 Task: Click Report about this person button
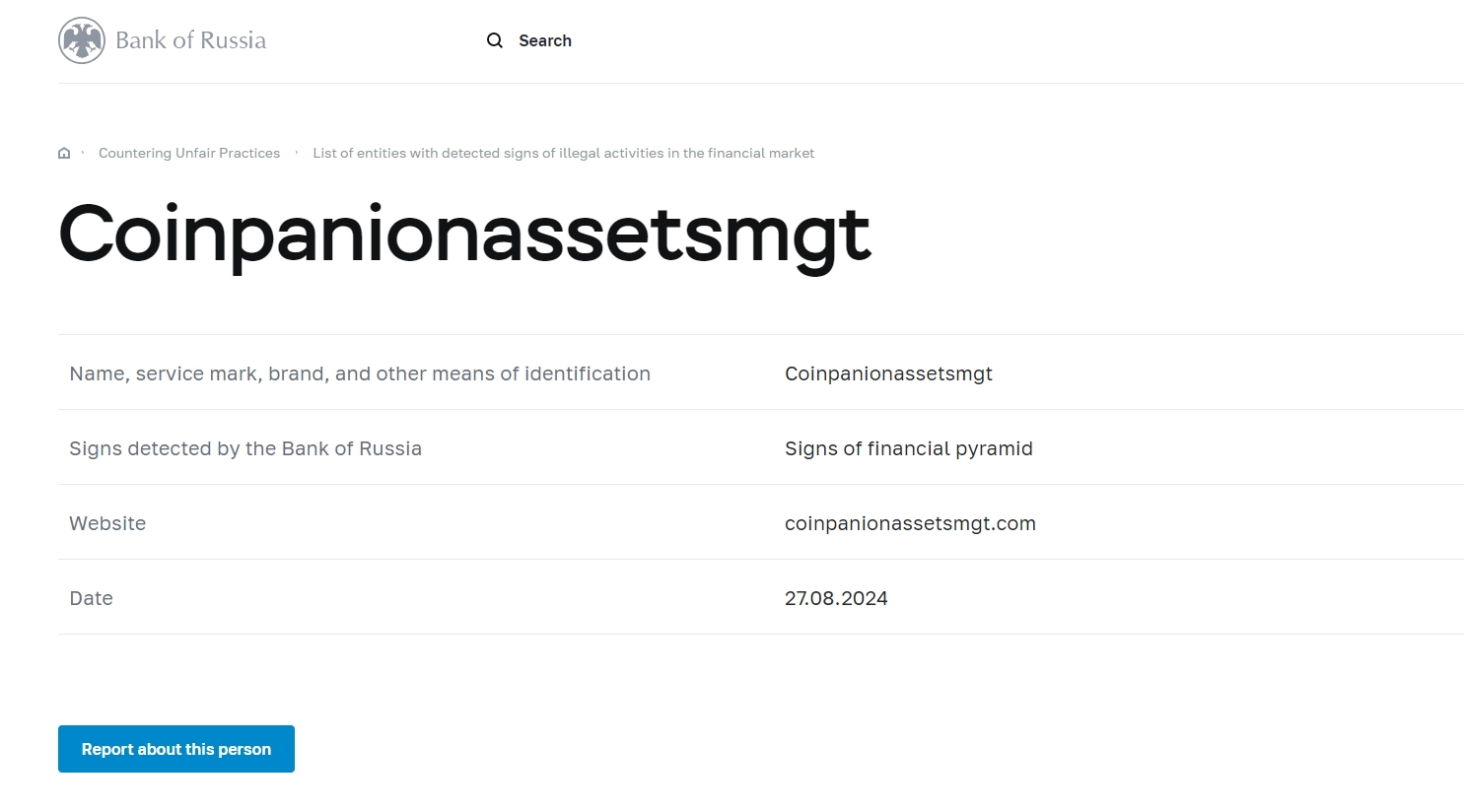pos(176,749)
